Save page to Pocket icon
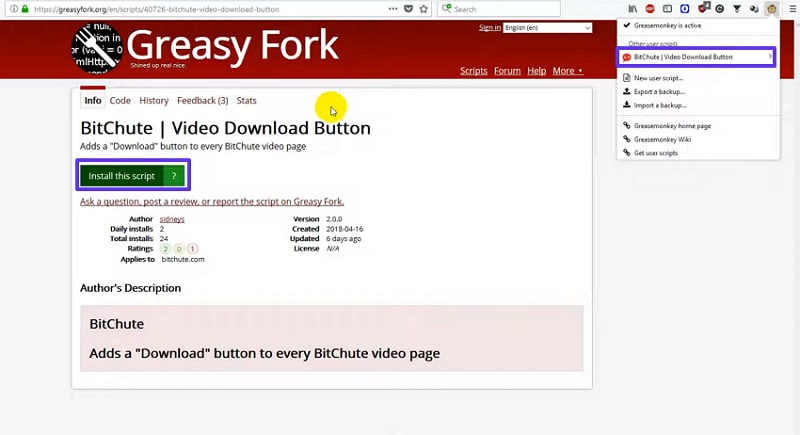This screenshot has width=800, height=435. [408, 9]
